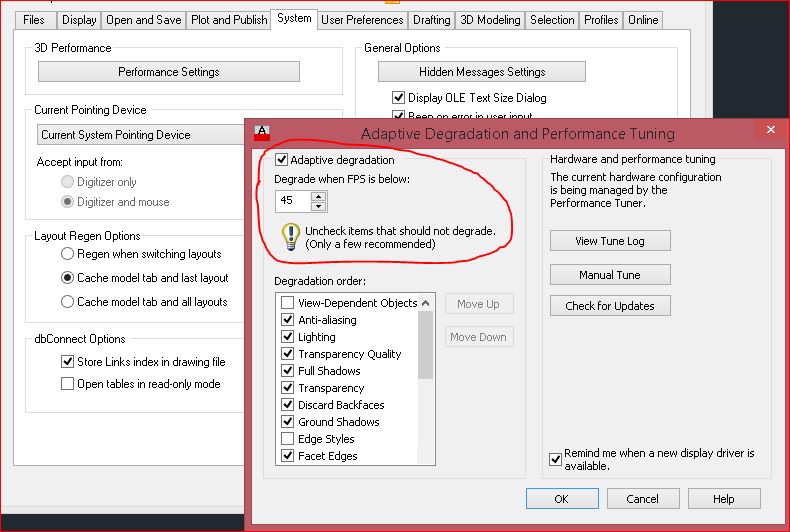Uncheck Anti-aliasing in degradation order
This screenshot has width=790, height=532.
(x=287, y=320)
